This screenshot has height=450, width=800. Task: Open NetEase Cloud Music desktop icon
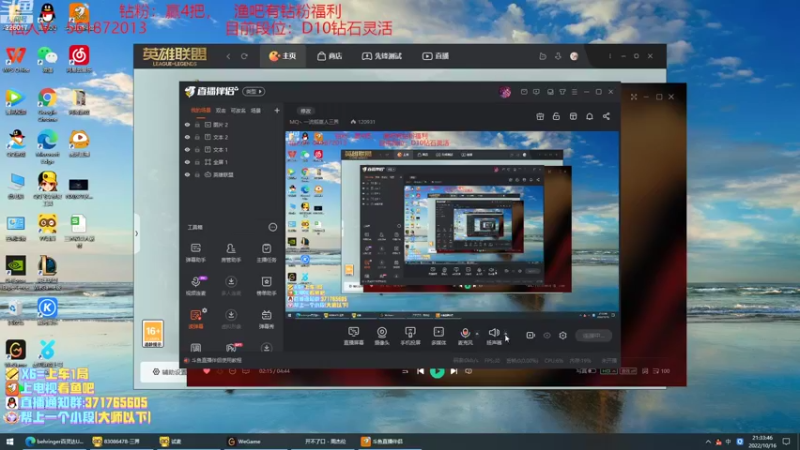(79, 59)
